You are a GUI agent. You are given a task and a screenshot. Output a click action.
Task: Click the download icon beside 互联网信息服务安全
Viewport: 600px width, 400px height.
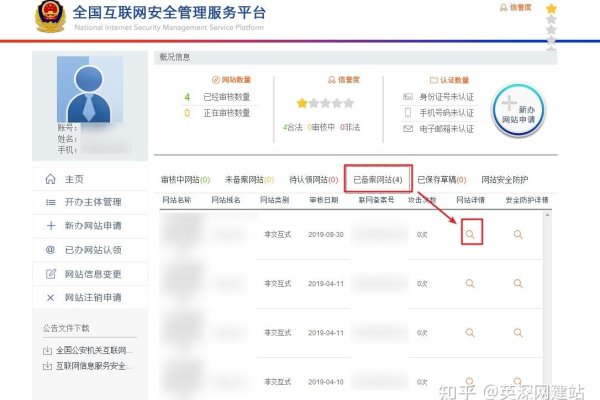pos(47,366)
